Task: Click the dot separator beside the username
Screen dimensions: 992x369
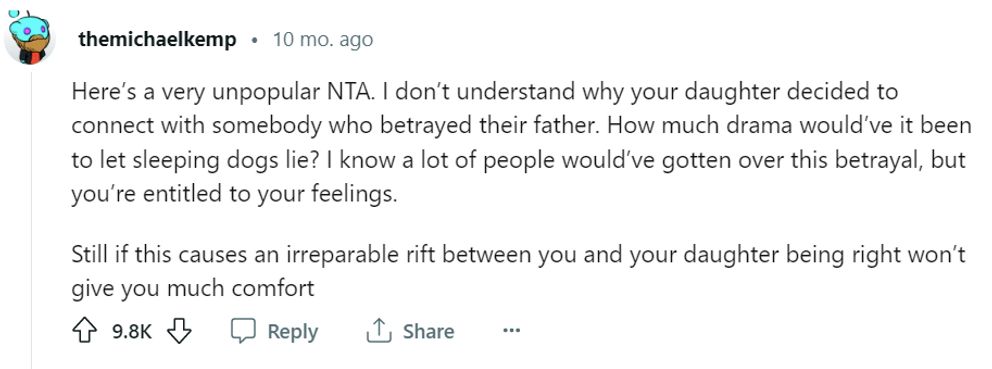Action: tap(254, 41)
